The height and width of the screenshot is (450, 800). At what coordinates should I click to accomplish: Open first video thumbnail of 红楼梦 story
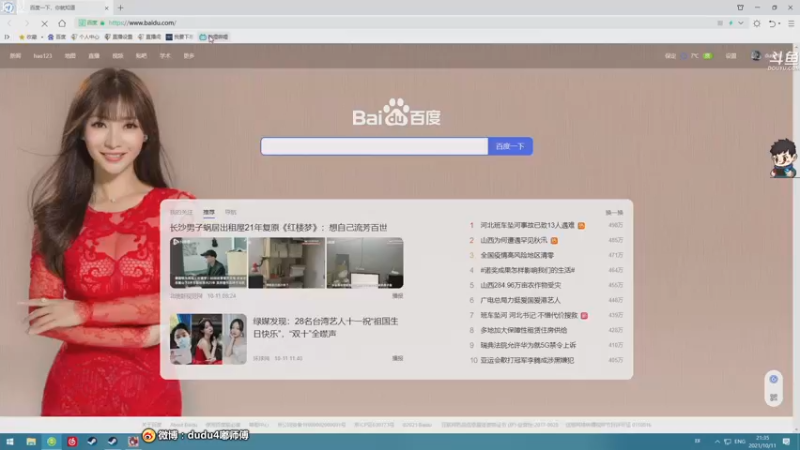208,263
